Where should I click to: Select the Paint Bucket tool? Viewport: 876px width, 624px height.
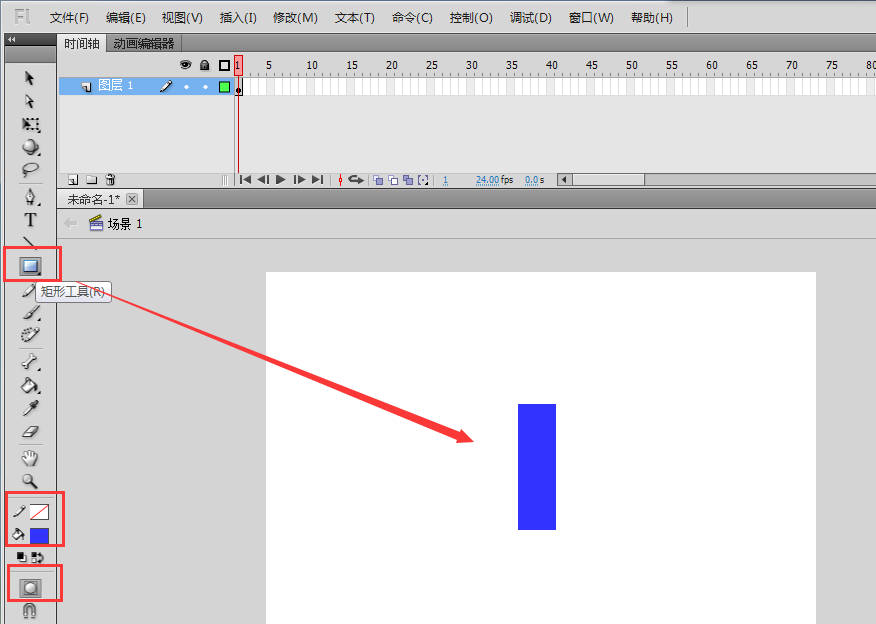click(x=30, y=385)
